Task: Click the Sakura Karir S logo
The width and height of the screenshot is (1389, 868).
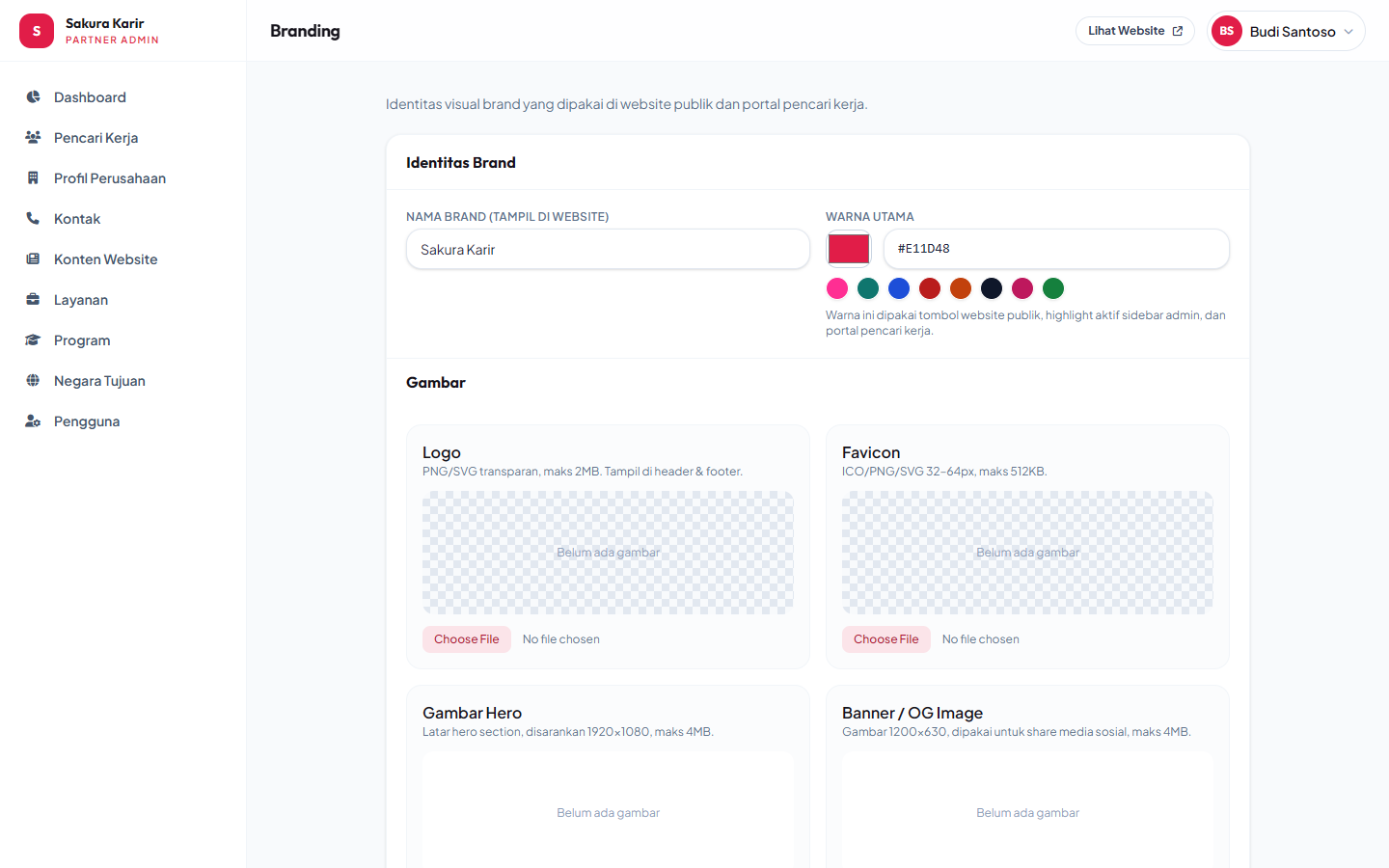Action: (x=37, y=31)
